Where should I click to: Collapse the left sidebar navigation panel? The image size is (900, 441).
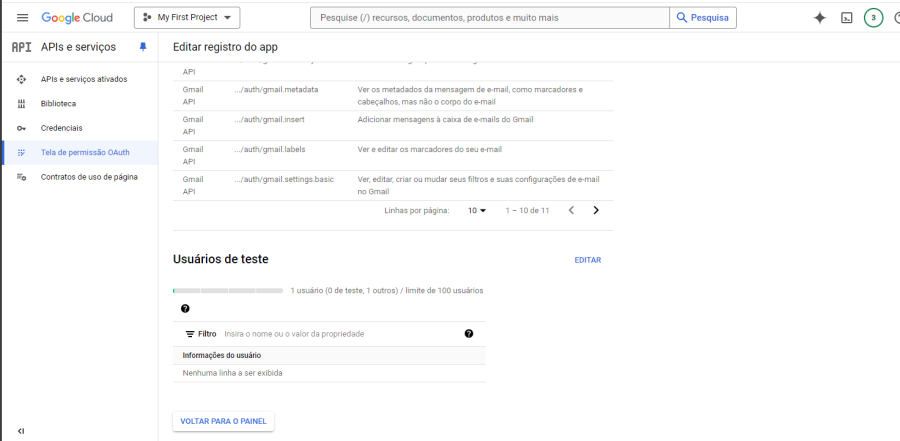(21, 431)
